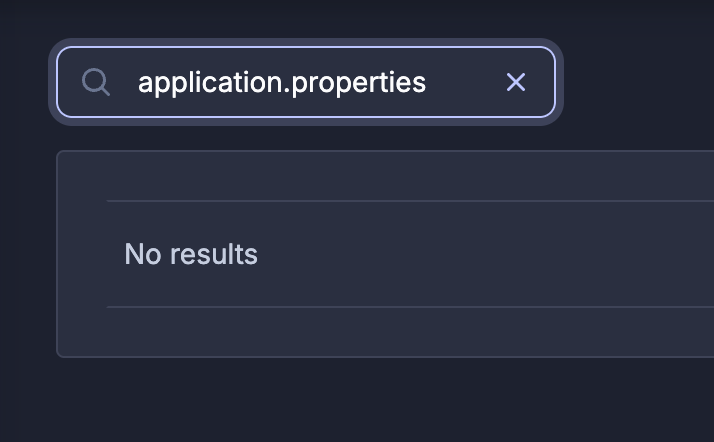Select the 'No results' message text

pos(191,254)
